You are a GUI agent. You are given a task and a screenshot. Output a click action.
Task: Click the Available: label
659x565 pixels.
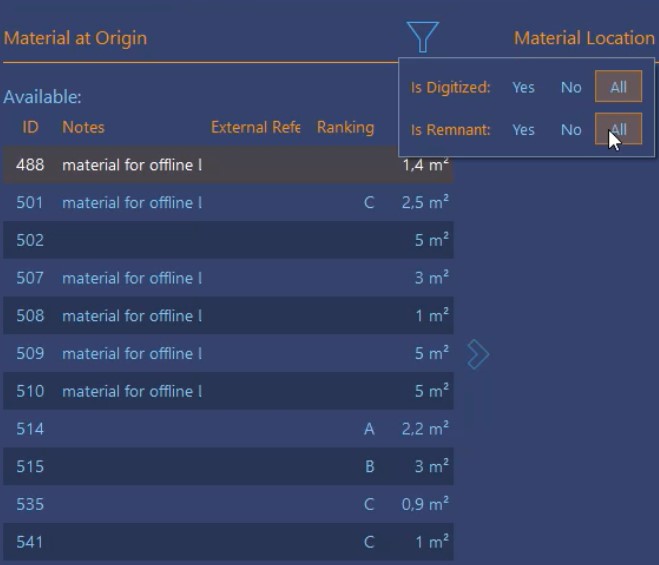[42, 97]
